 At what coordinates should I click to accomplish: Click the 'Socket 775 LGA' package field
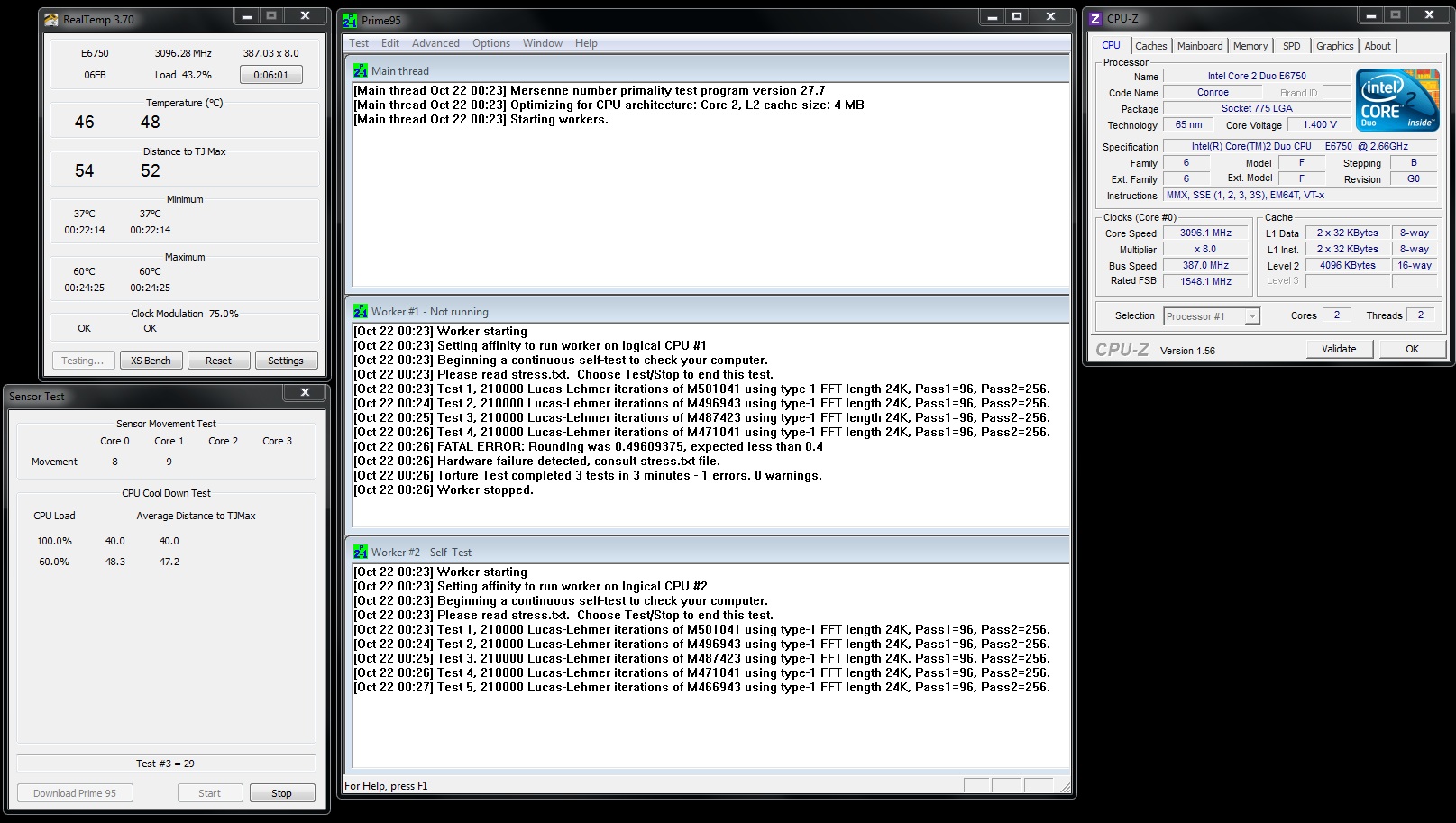pyautogui.click(x=1257, y=108)
